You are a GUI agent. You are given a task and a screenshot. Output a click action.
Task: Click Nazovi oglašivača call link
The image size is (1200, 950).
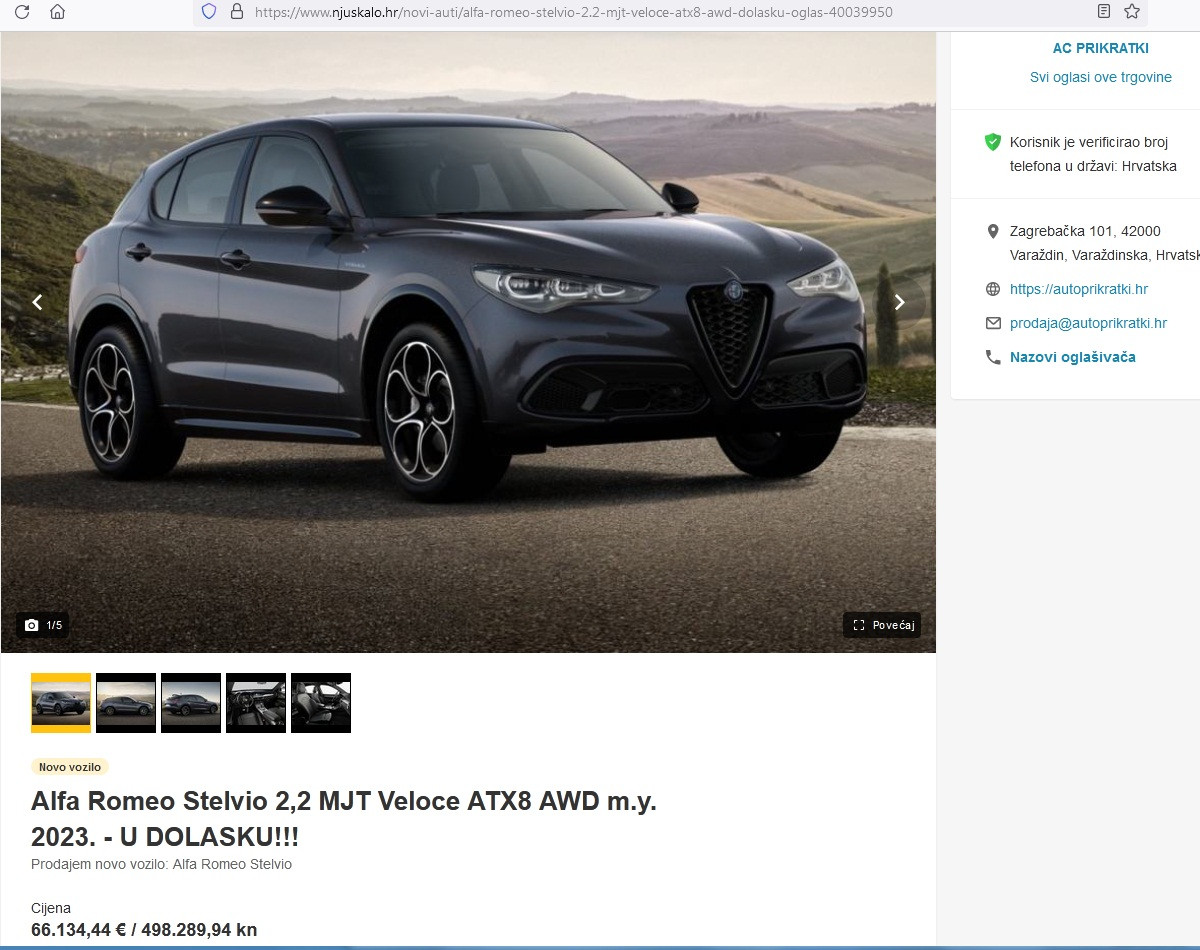click(x=1073, y=357)
